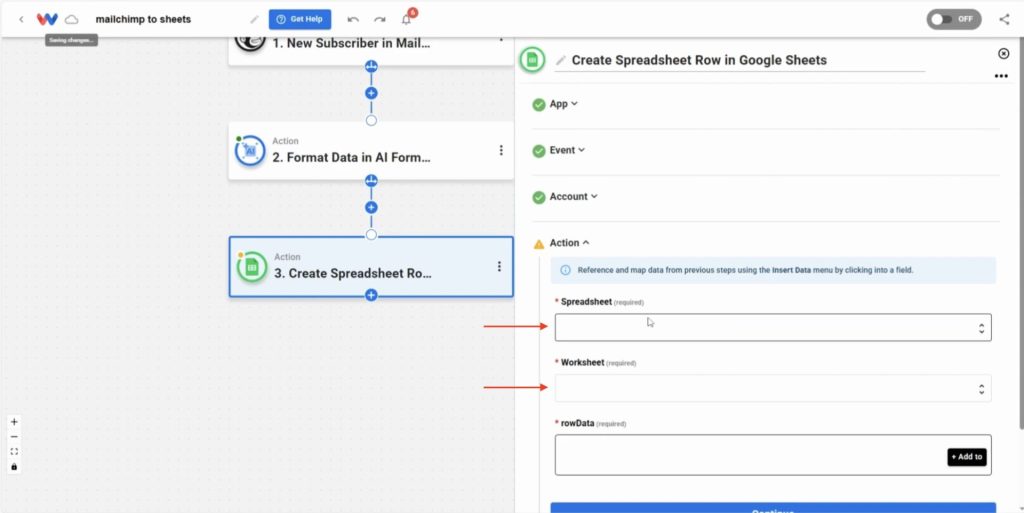1024x513 pixels.
Task: Turn the workflow toggle ON
Action: coord(953,19)
